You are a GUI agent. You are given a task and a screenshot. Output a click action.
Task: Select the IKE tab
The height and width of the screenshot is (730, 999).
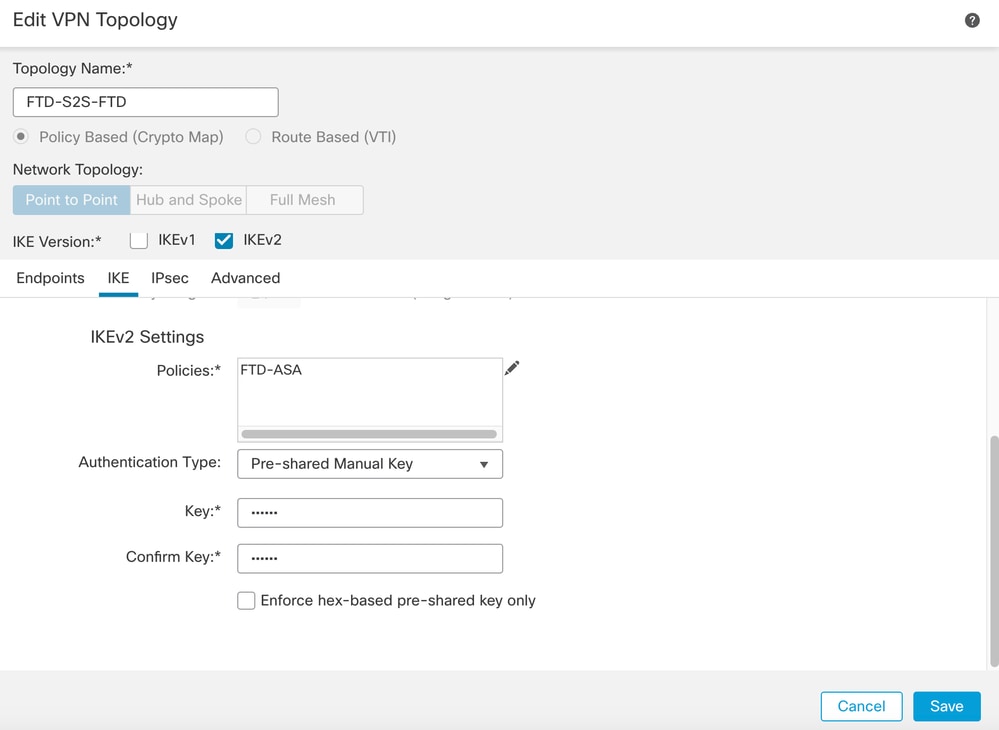pos(118,278)
